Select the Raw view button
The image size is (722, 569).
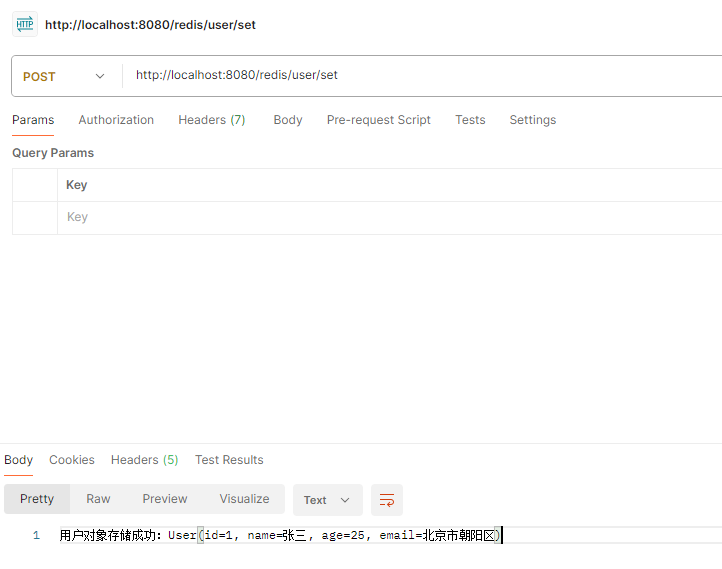point(98,499)
